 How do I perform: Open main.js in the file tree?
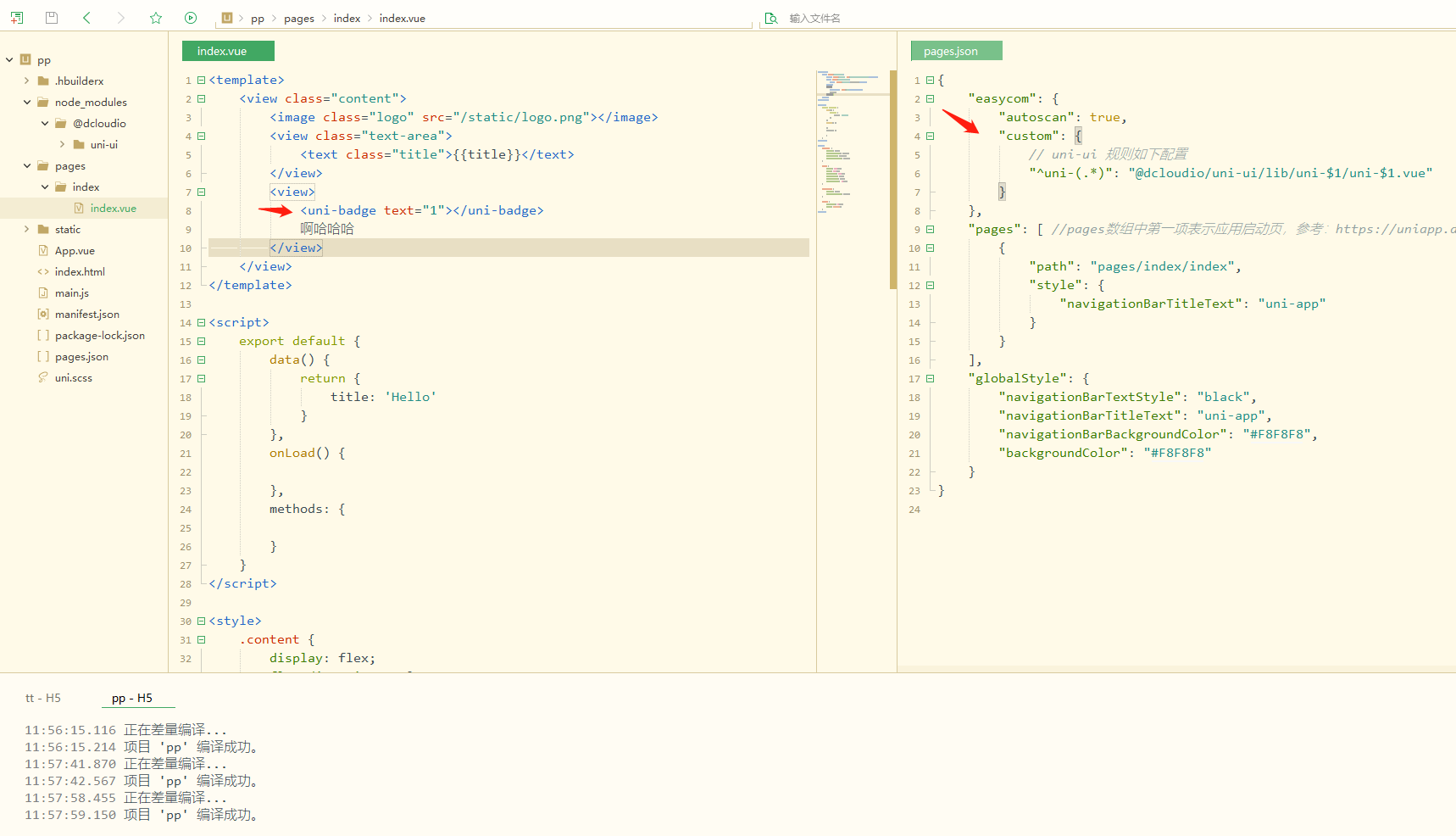(x=72, y=293)
